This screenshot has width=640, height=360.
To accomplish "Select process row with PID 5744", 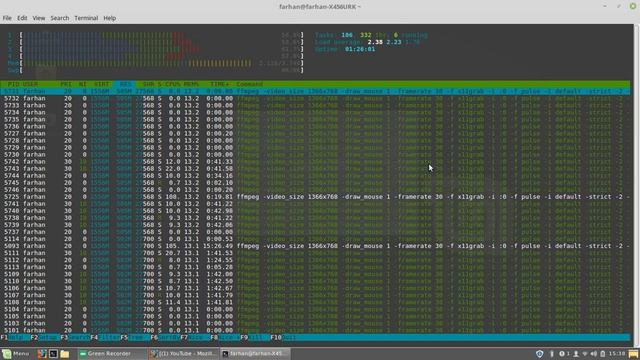I will coord(315,176).
